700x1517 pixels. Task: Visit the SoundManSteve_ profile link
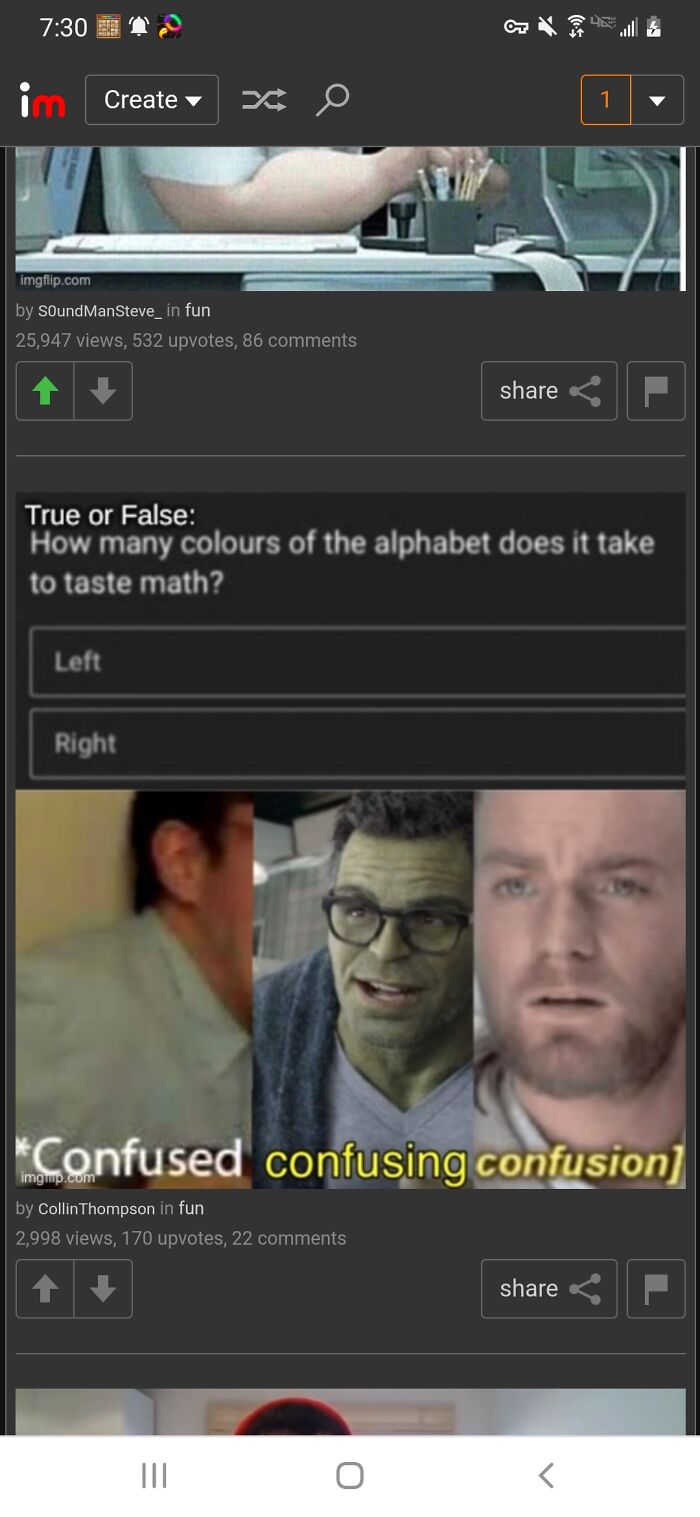(x=100, y=311)
